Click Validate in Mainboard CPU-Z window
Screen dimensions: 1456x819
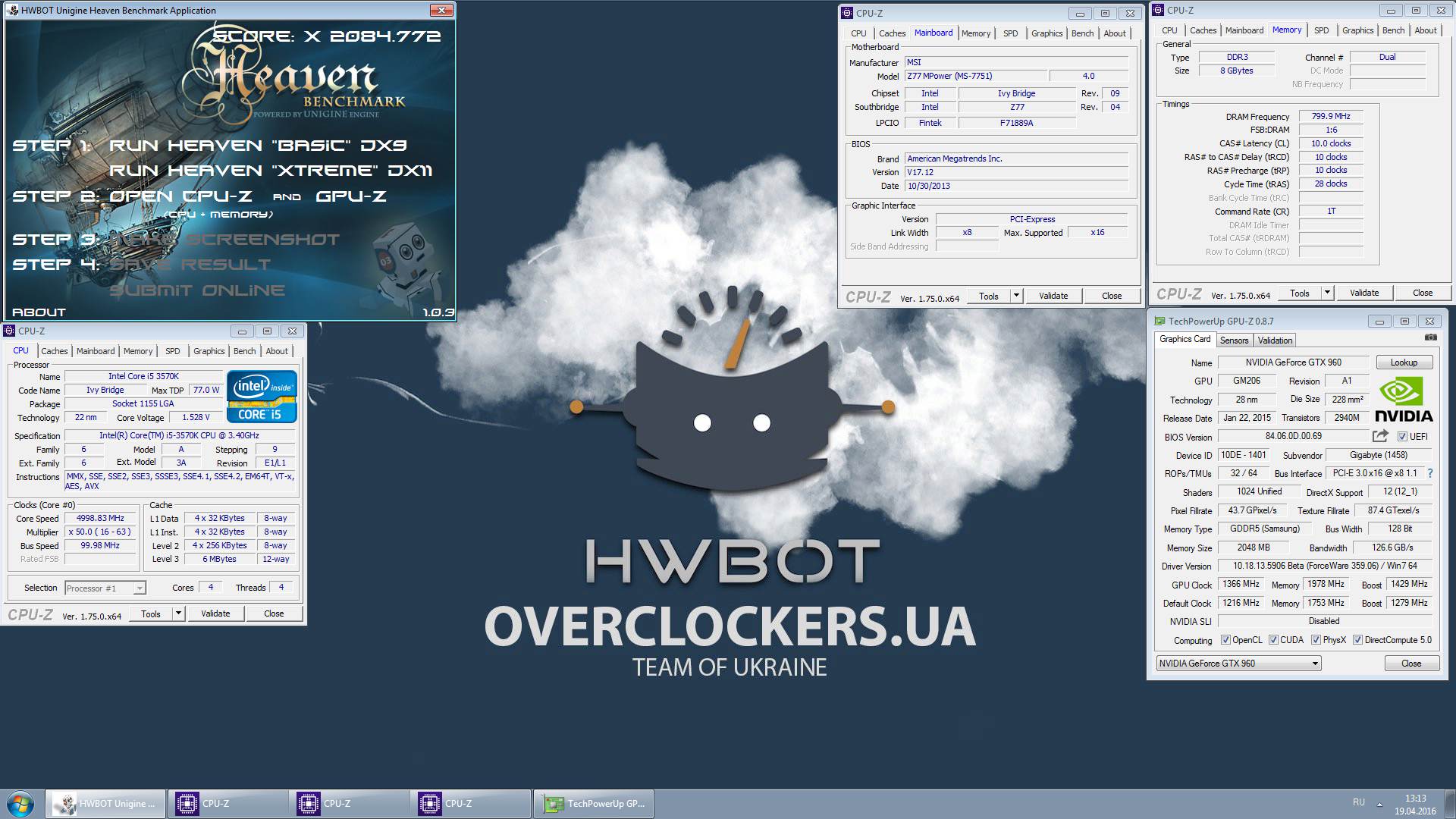tap(1053, 296)
